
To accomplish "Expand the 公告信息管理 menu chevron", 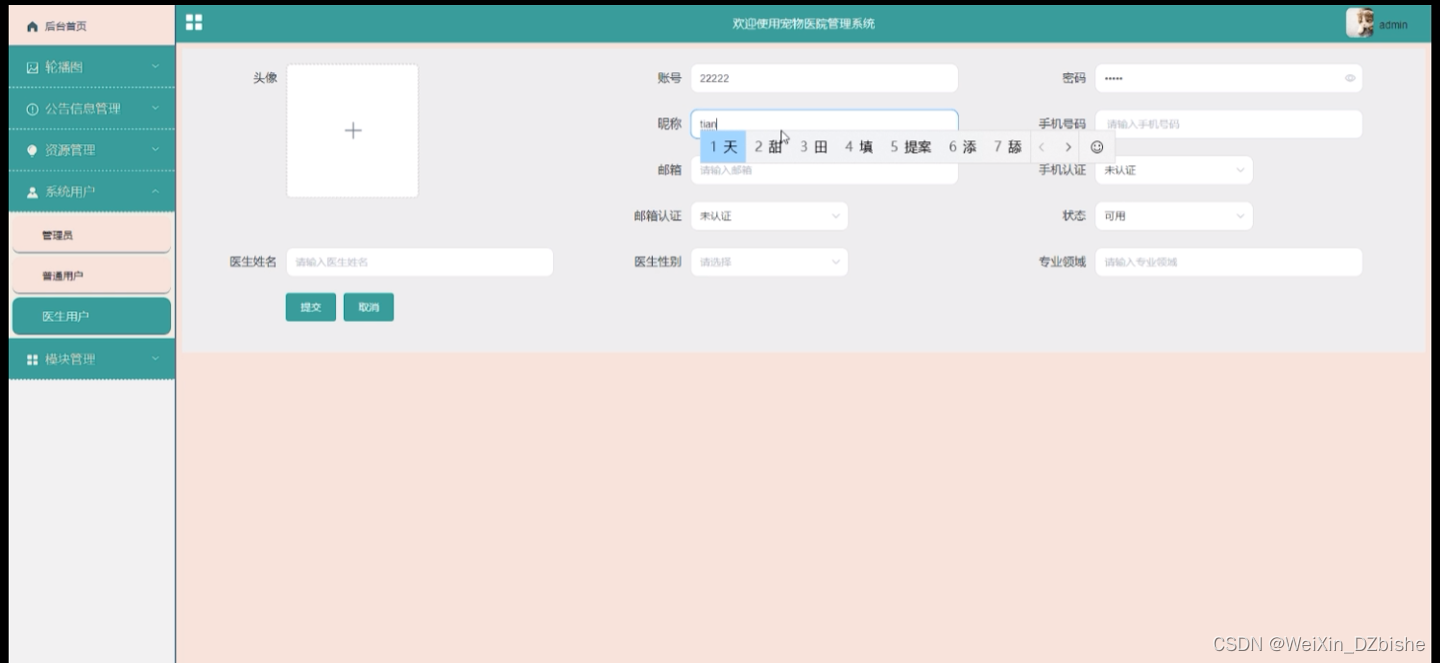I will [x=155, y=108].
